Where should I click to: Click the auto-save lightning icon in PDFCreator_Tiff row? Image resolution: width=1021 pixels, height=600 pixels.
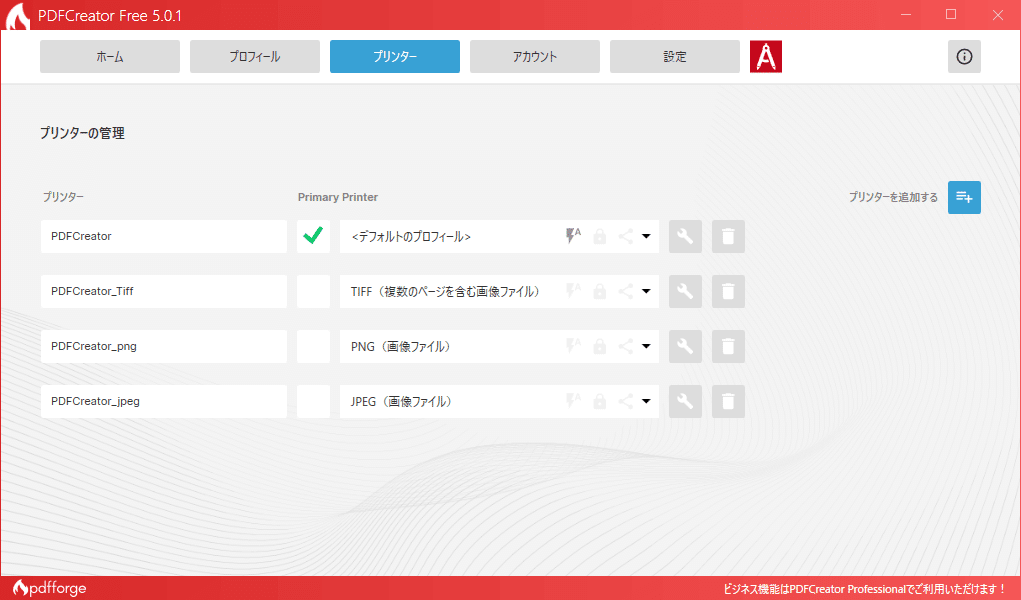pyautogui.click(x=573, y=291)
